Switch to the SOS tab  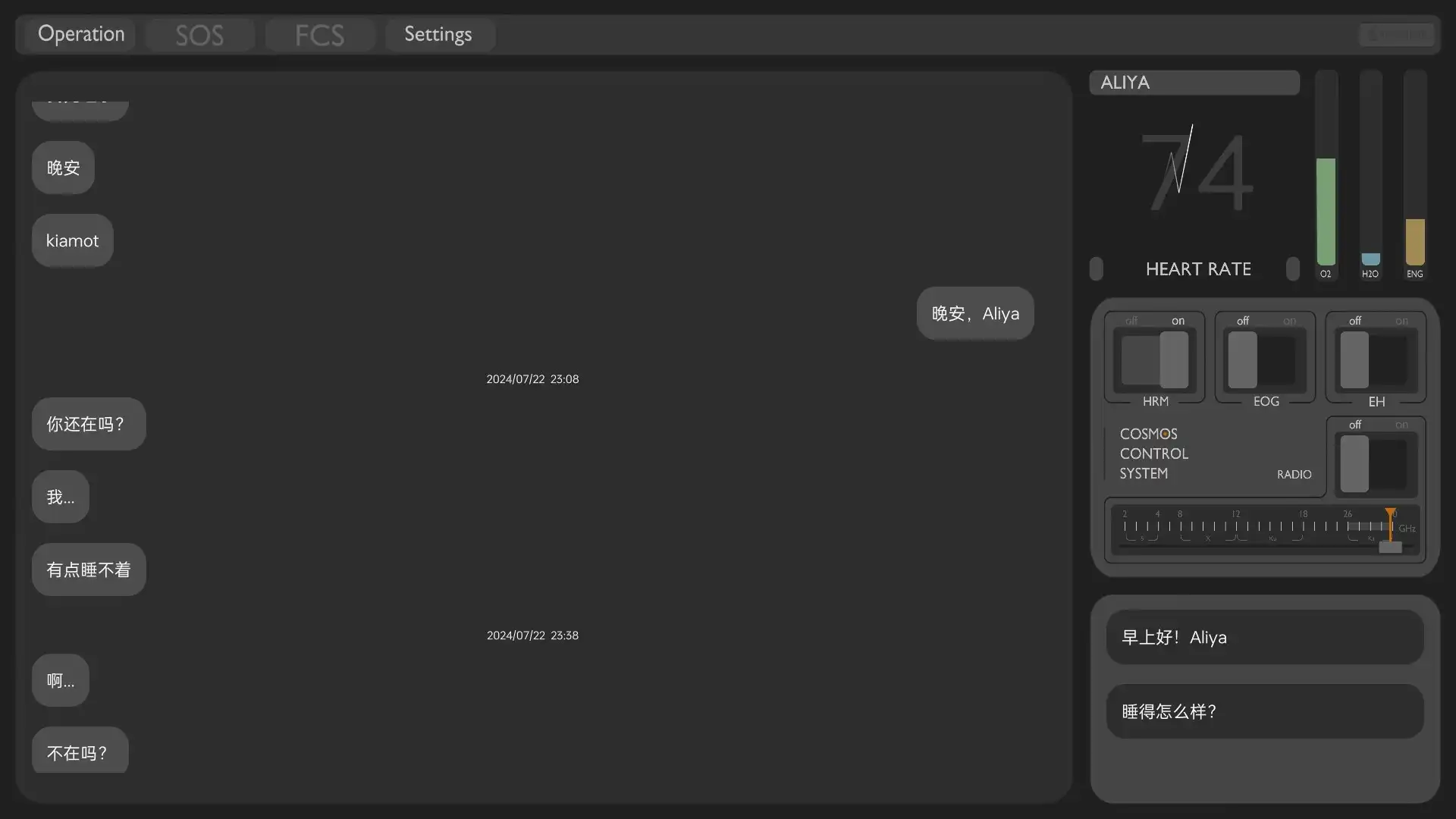[199, 33]
